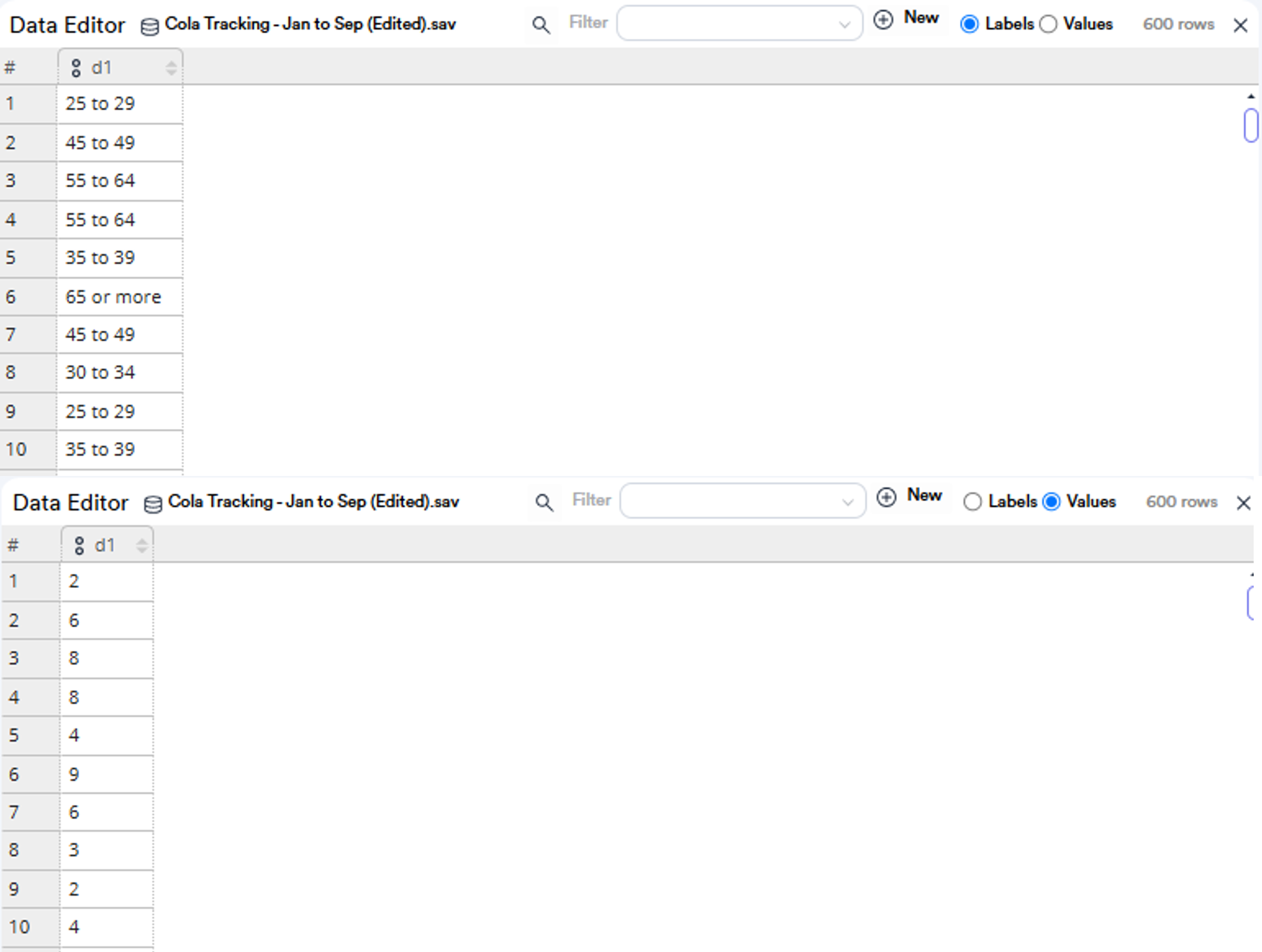Viewport: 1262px width, 952px height.
Task: Close the bottom Data Editor panel
Action: pyautogui.click(x=1244, y=503)
